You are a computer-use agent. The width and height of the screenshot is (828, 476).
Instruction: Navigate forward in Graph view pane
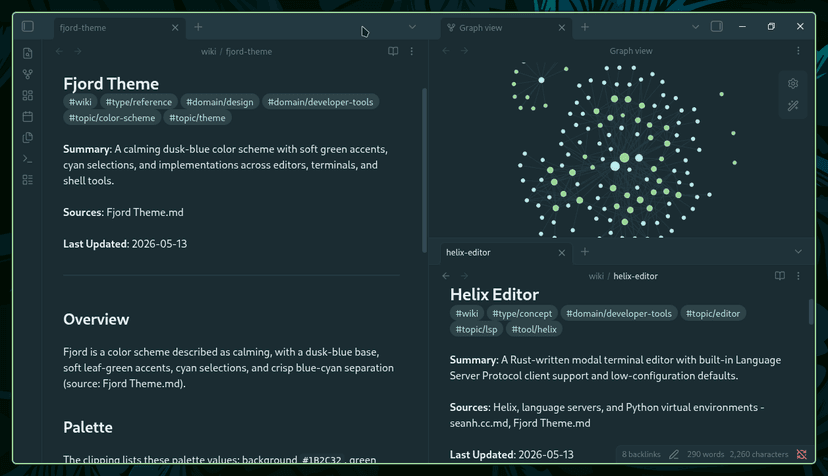(464, 51)
